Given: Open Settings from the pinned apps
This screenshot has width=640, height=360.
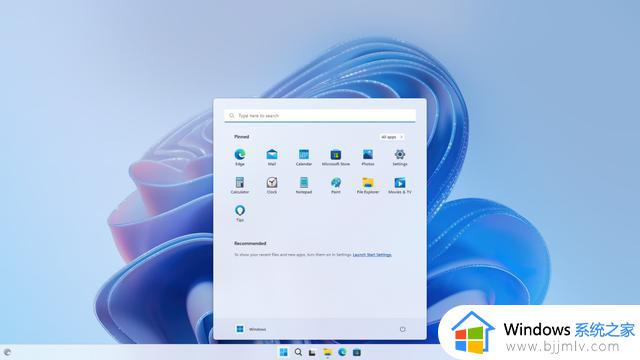Looking at the screenshot, I should 400,157.
